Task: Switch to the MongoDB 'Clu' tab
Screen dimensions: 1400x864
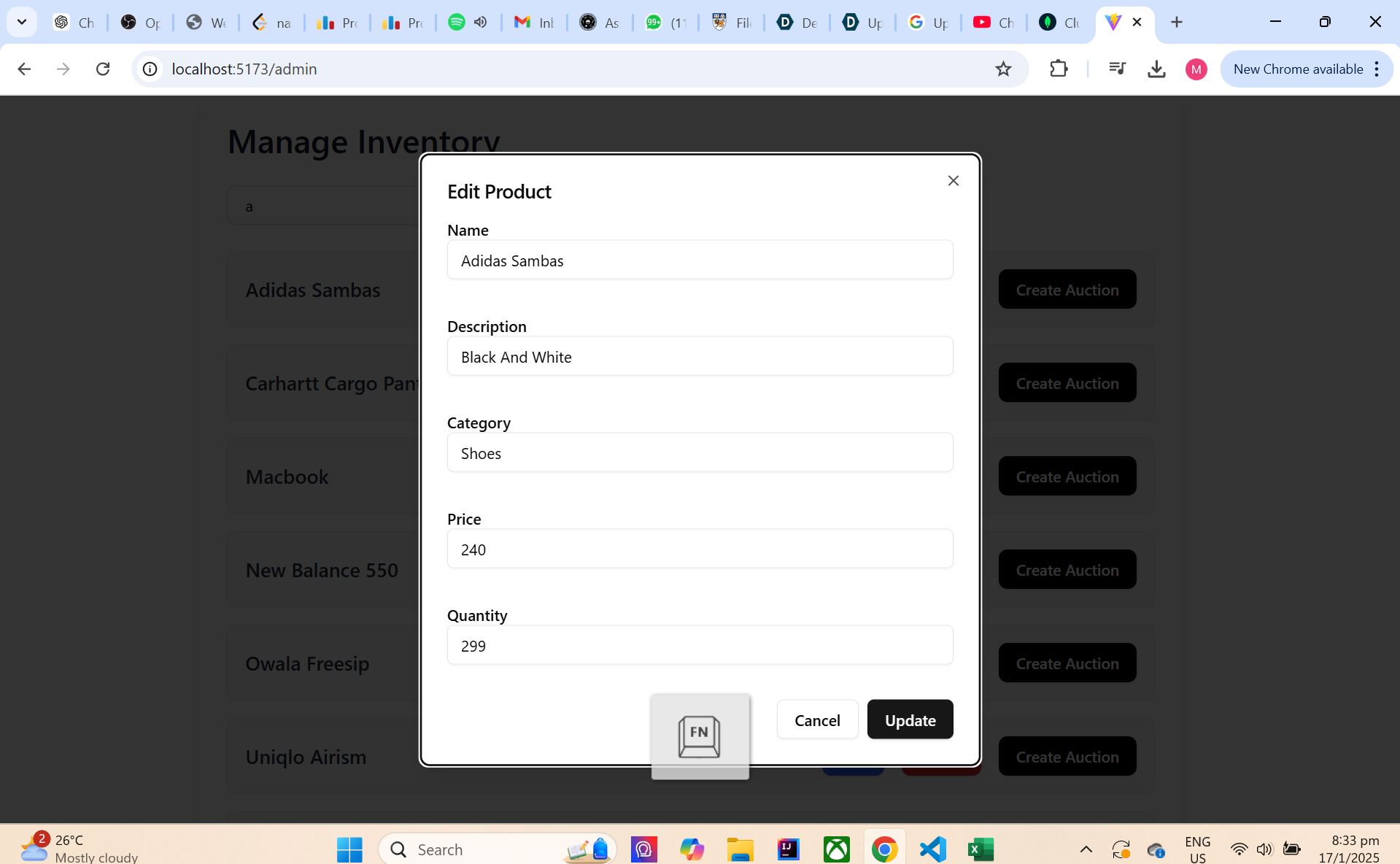Action: (x=1060, y=22)
